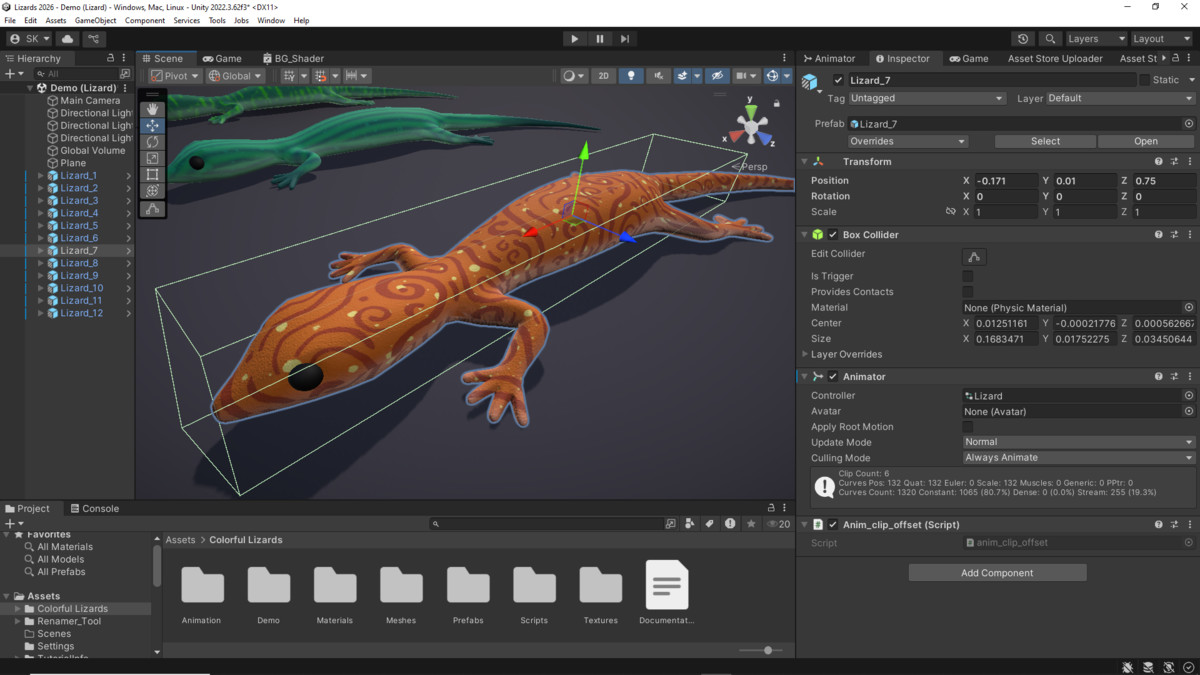
Task: Select the Rect Transform tool
Action: tap(152, 174)
